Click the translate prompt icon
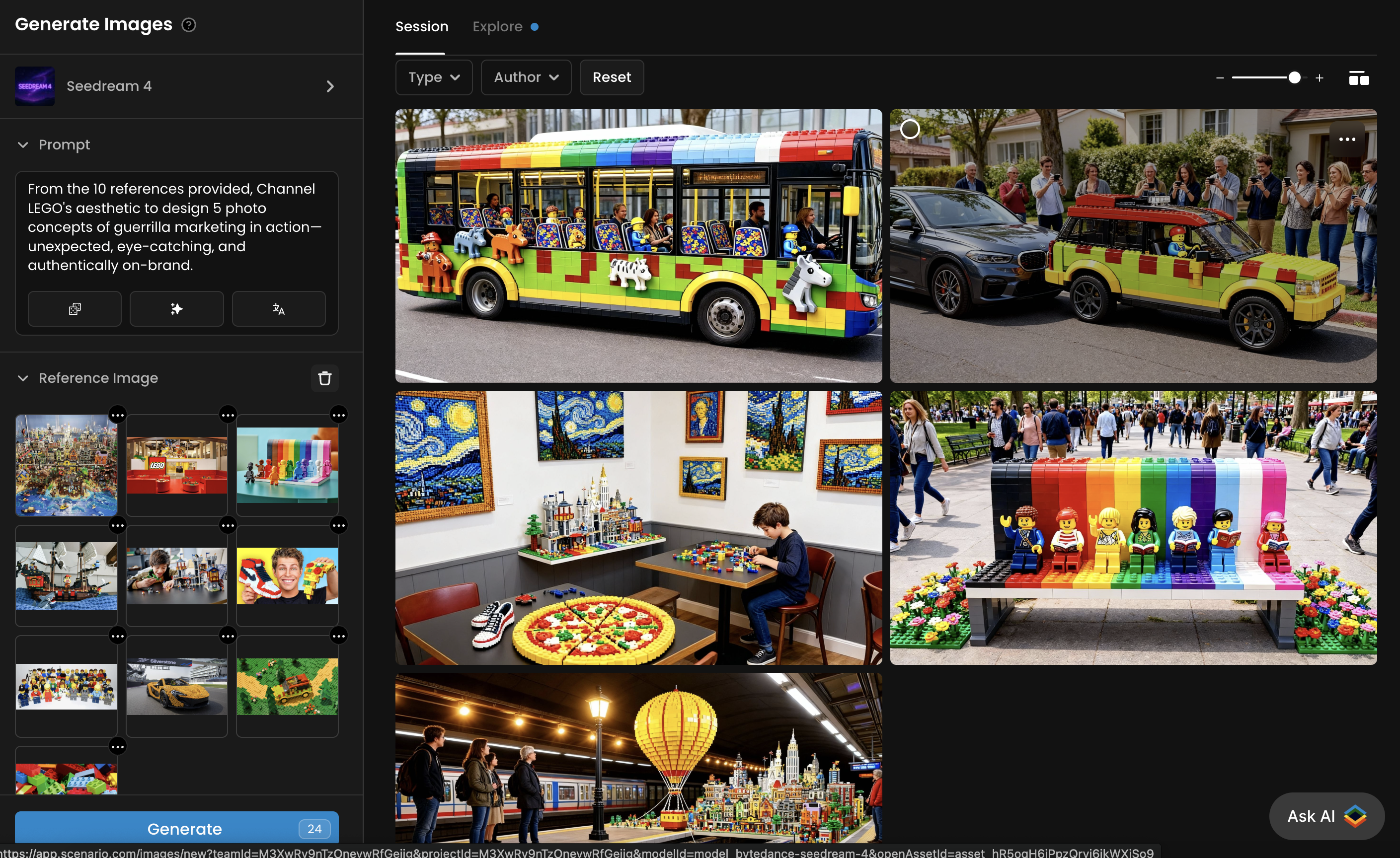Viewport: 1400px width, 858px height. (278, 309)
